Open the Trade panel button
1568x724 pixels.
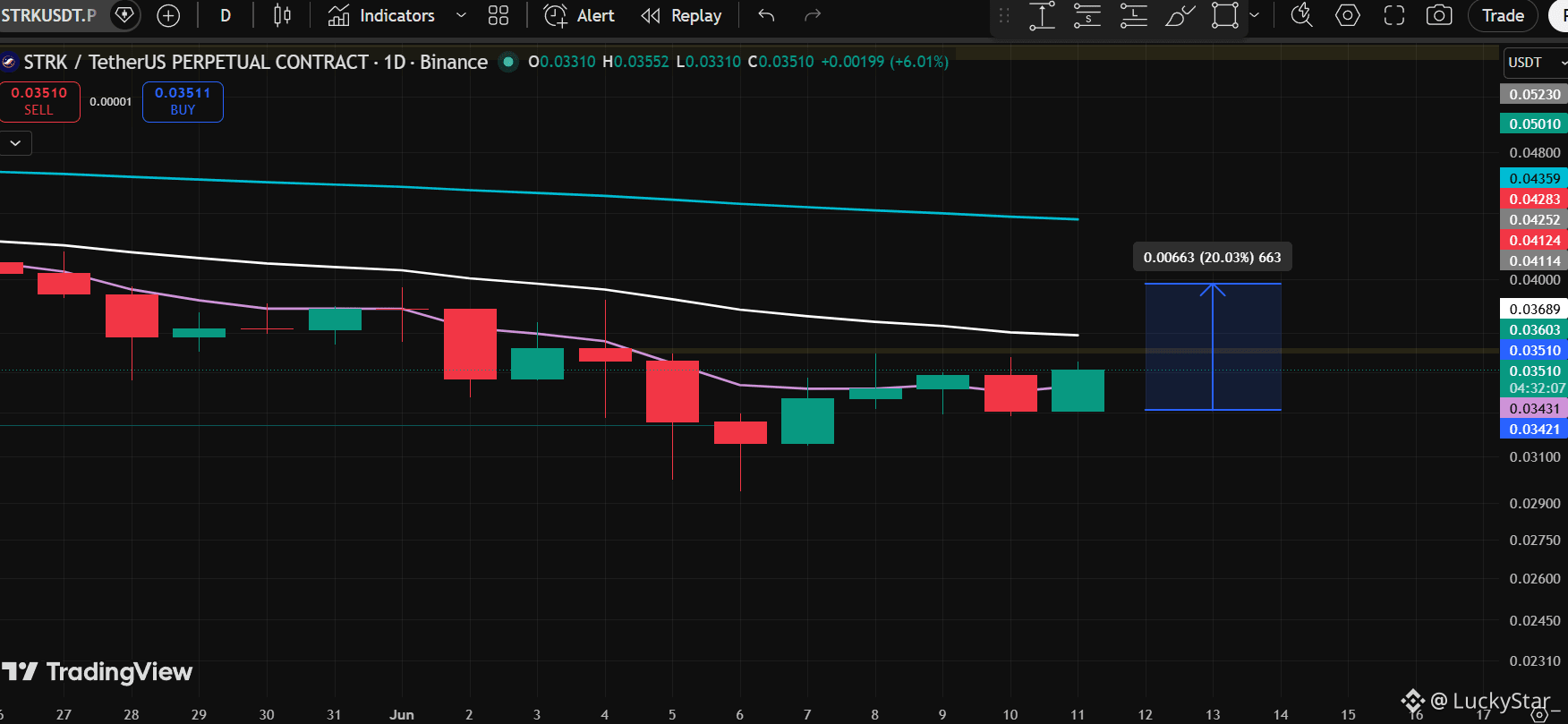(1503, 15)
